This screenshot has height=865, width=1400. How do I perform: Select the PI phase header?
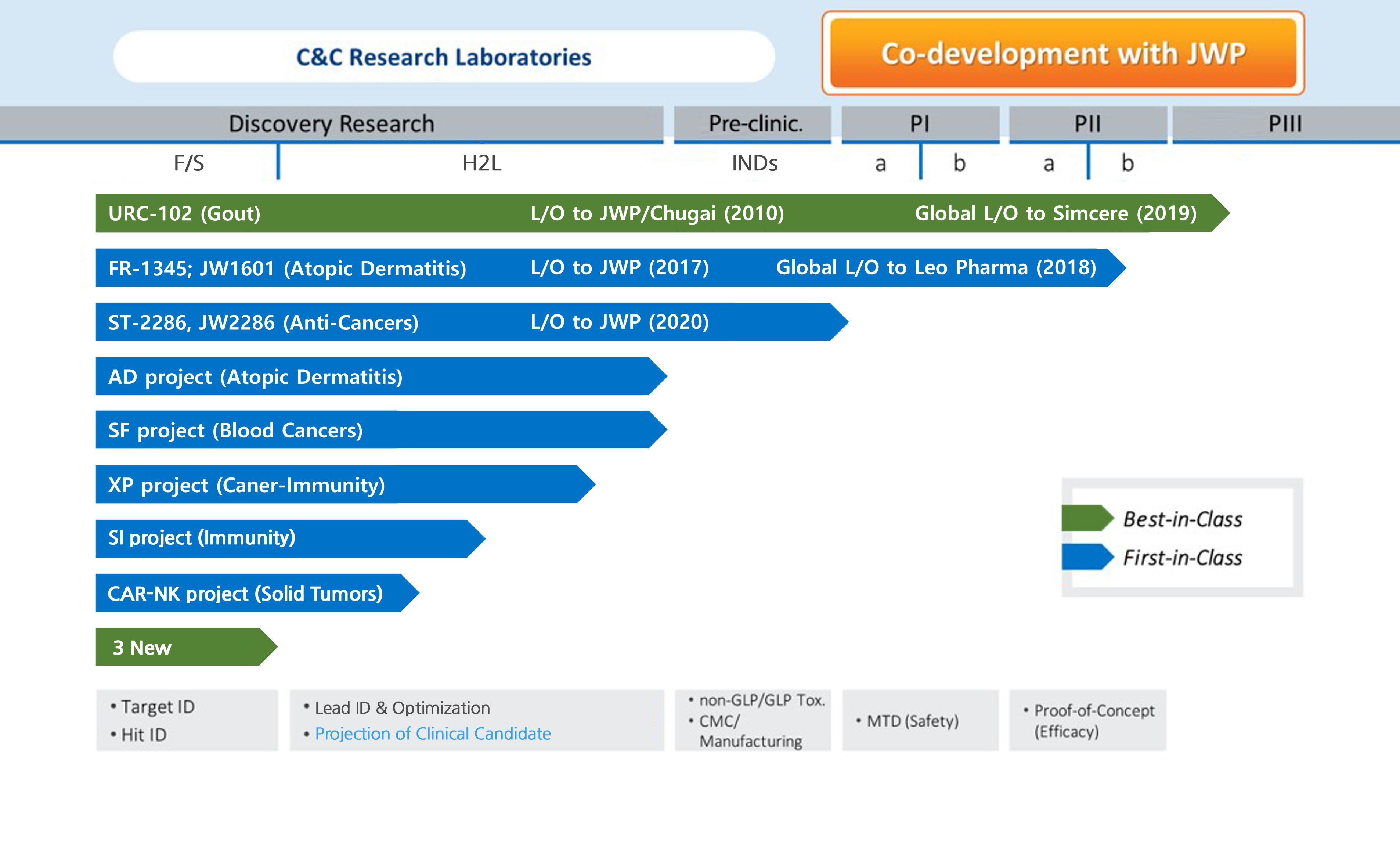[920, 123]
